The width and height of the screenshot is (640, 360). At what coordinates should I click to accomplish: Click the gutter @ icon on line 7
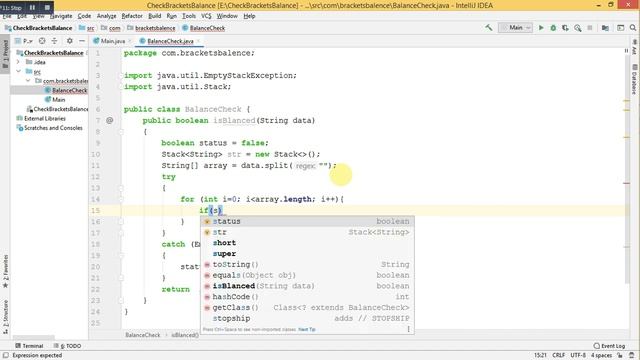click(109, 120)
